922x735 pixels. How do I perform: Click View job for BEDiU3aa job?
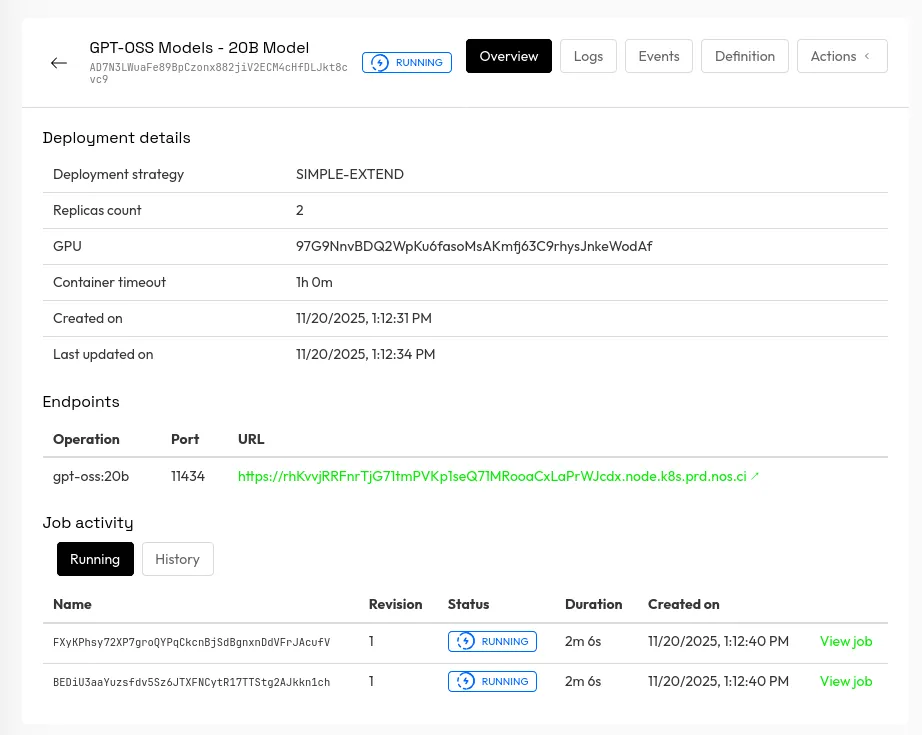(845, 681)
